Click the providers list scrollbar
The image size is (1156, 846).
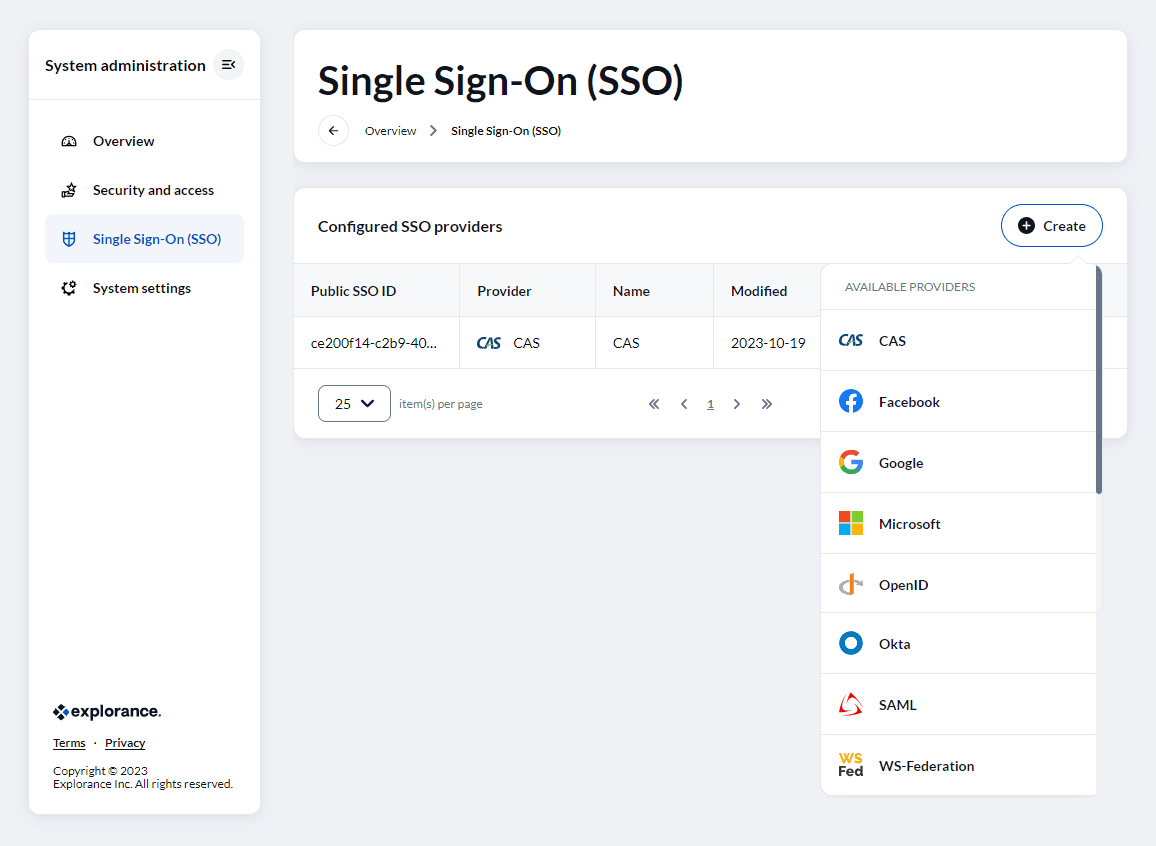[x=1098, y=380]
